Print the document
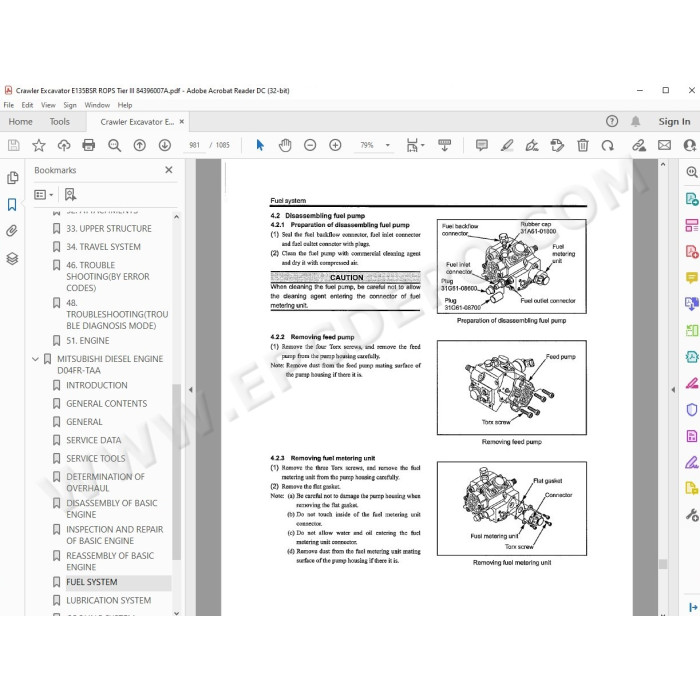Screen dimensions: 700x700 point(89,145)
